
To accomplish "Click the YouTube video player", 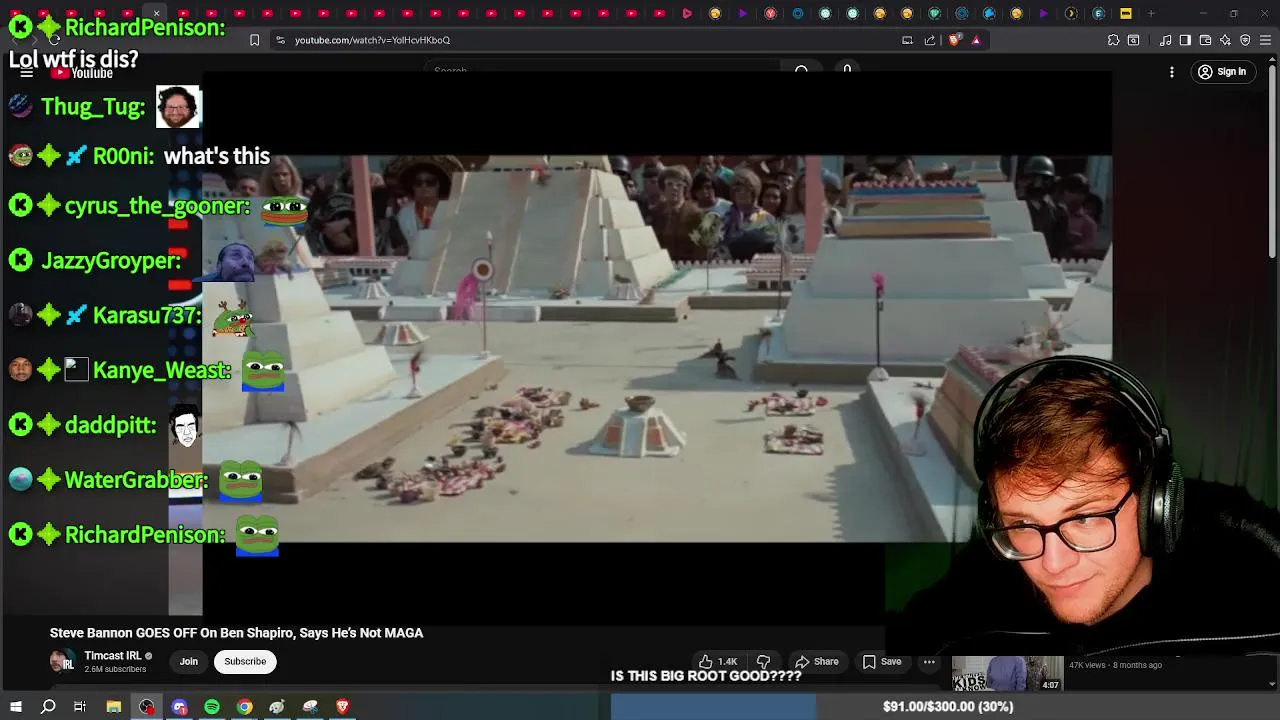I will 656,348.
